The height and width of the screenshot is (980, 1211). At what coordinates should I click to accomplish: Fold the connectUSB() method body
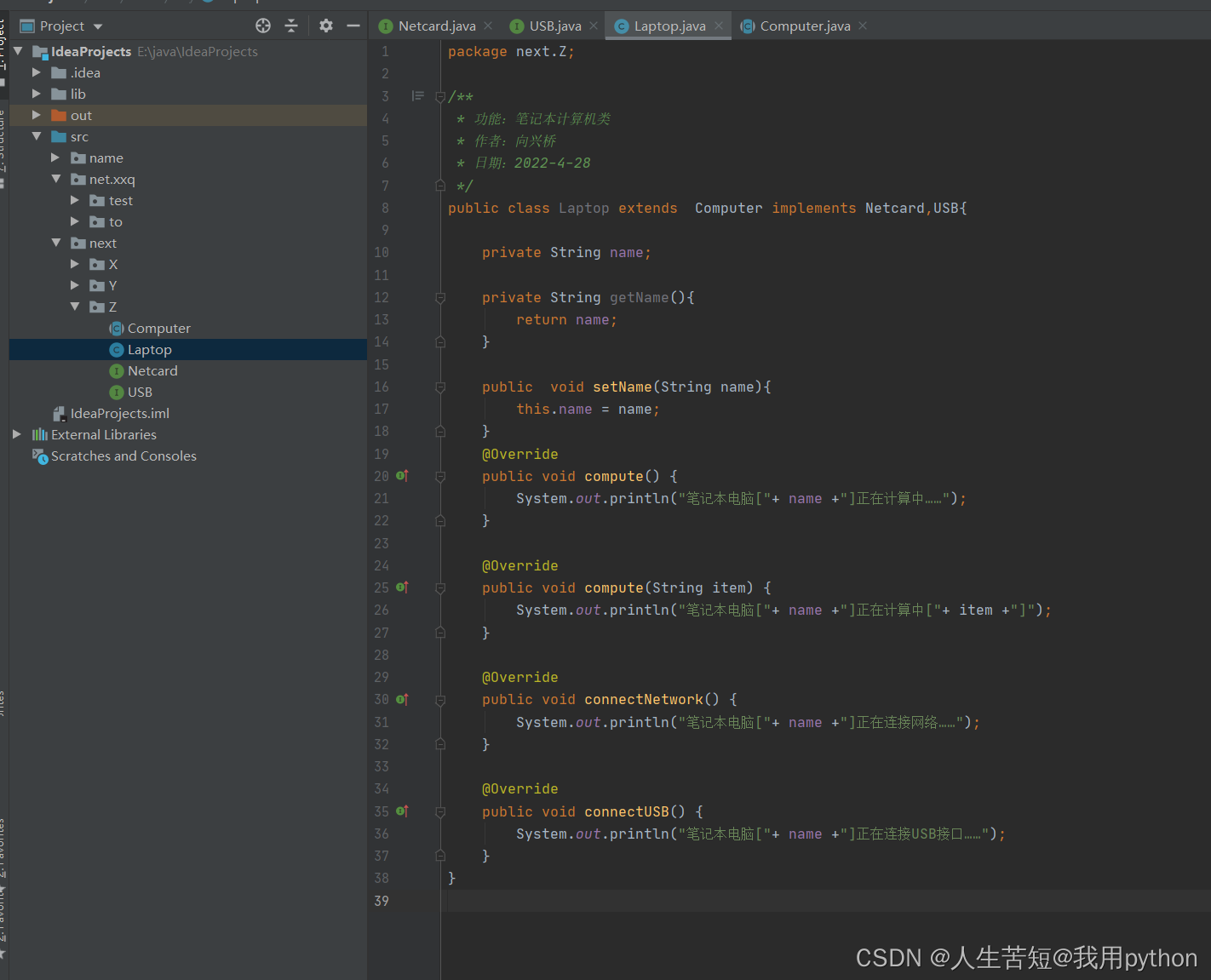[x=440, y=812]
